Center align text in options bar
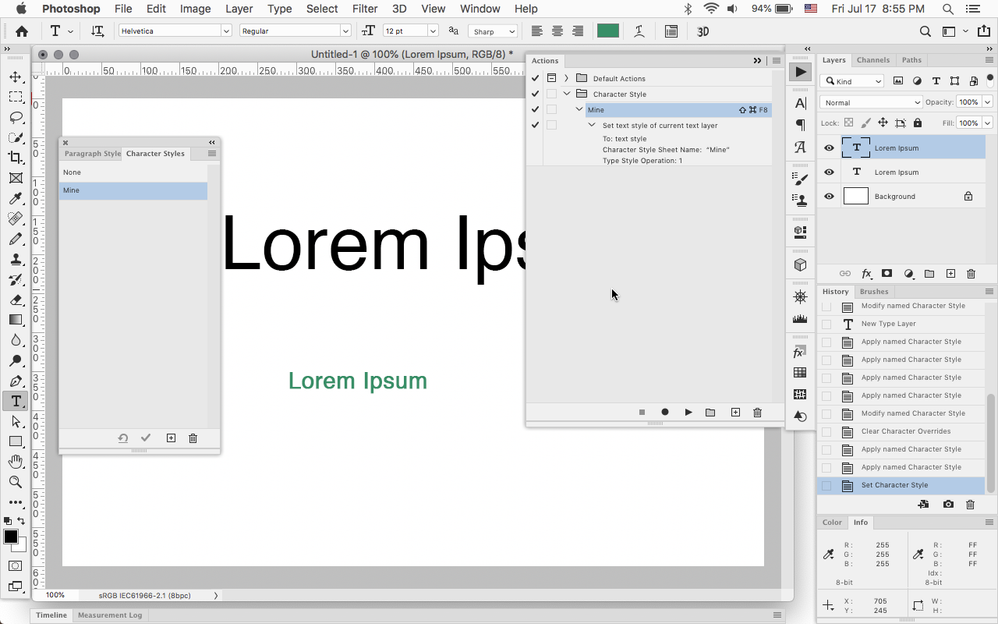Screen dimensions: 998x624 (557, 31)
